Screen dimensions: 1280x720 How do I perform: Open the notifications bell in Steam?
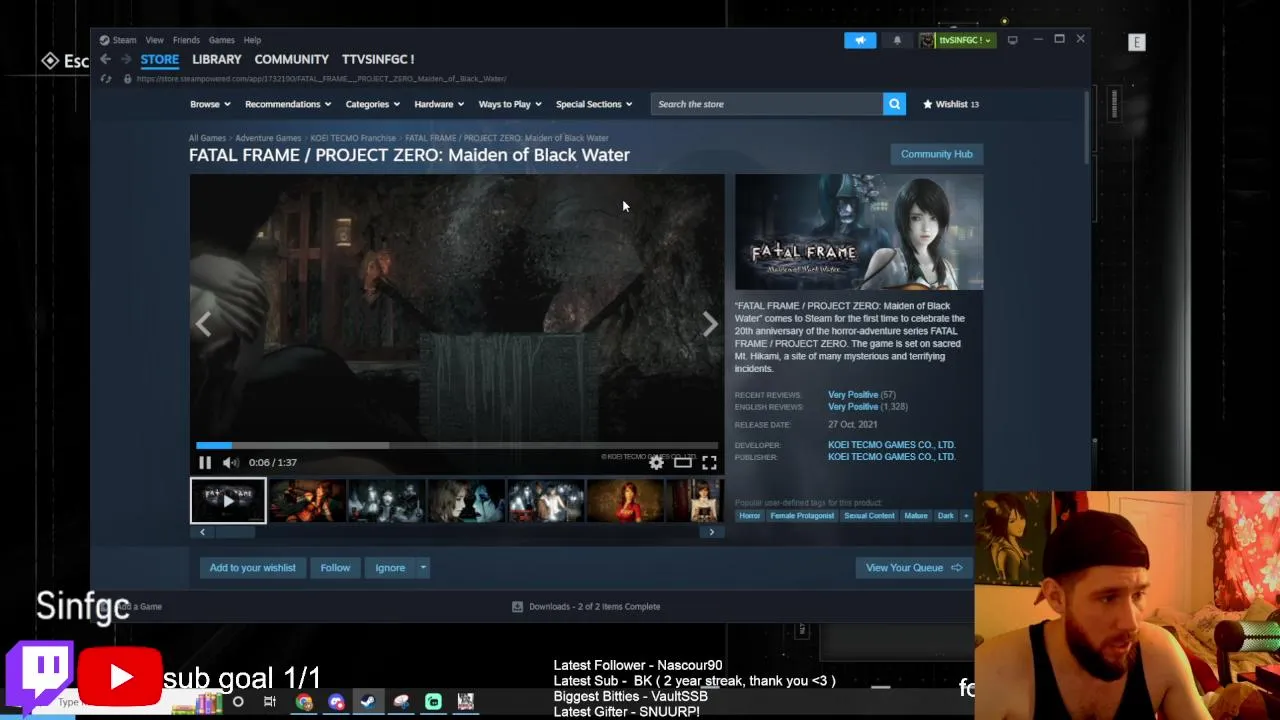[x=897, y=40]
